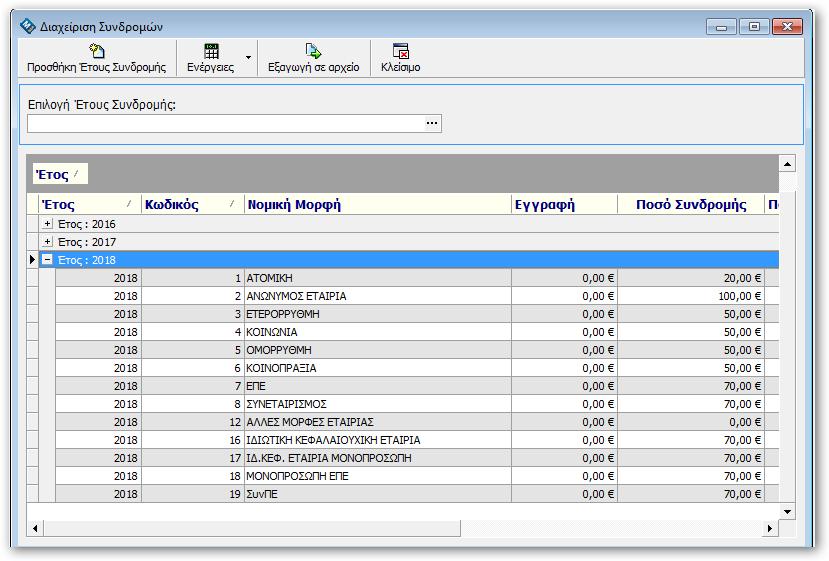This screenshot has height=561, width=829.
Task: Select the Έτος : 2018 group row text
Action: [87, 260]
